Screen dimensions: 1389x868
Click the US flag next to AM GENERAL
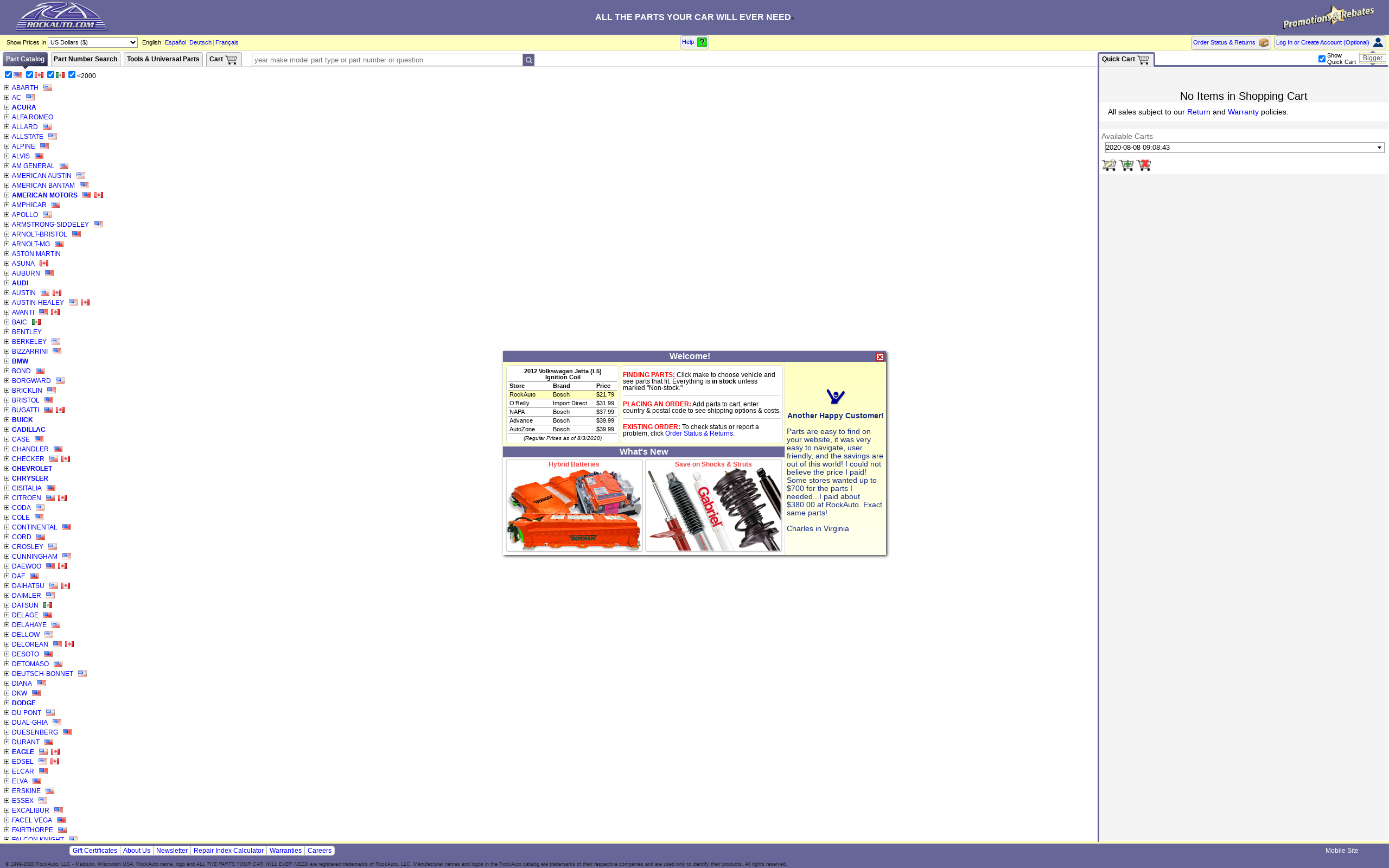[63, 166]
